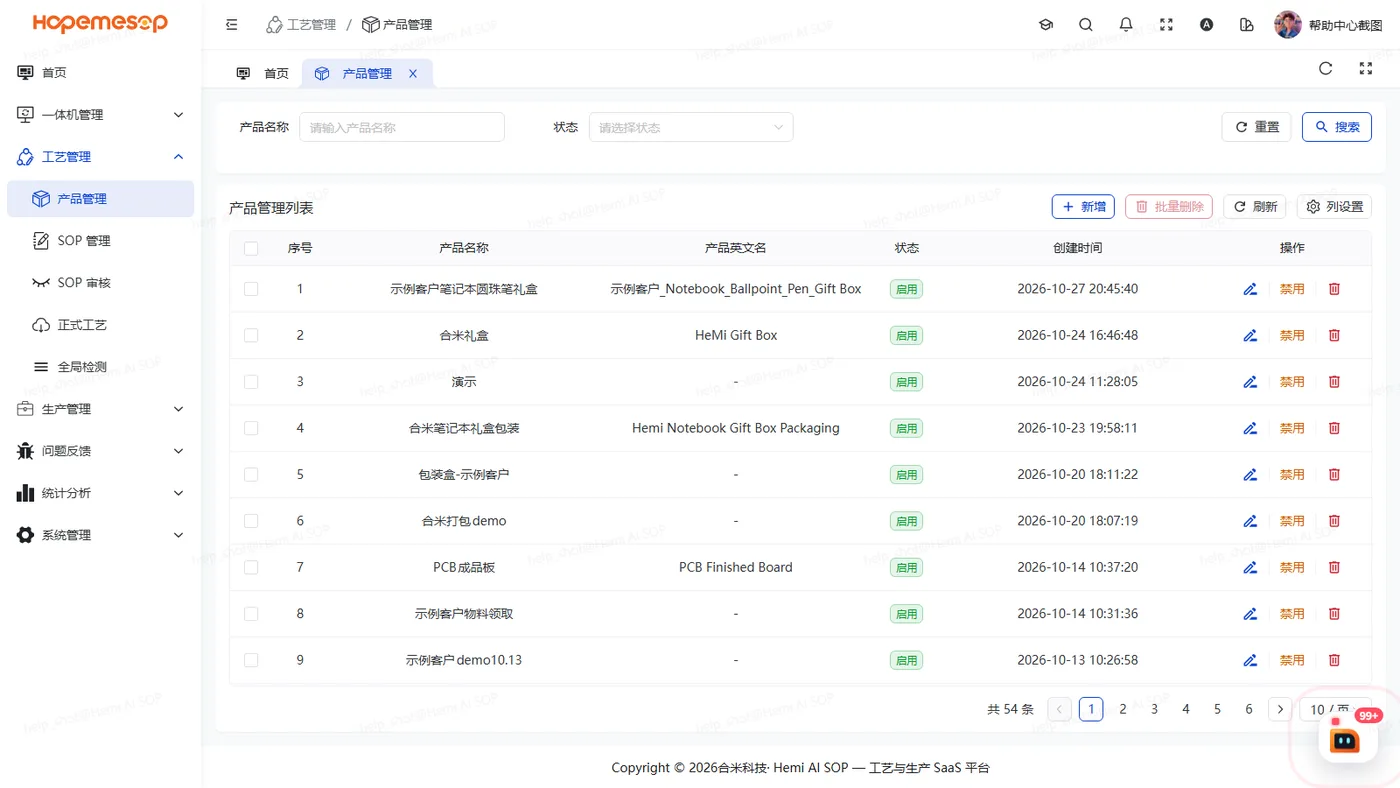The image size is (1400, 788).
Task: Toggle fullscreen icon in top header
Action: pos(1166,25)
